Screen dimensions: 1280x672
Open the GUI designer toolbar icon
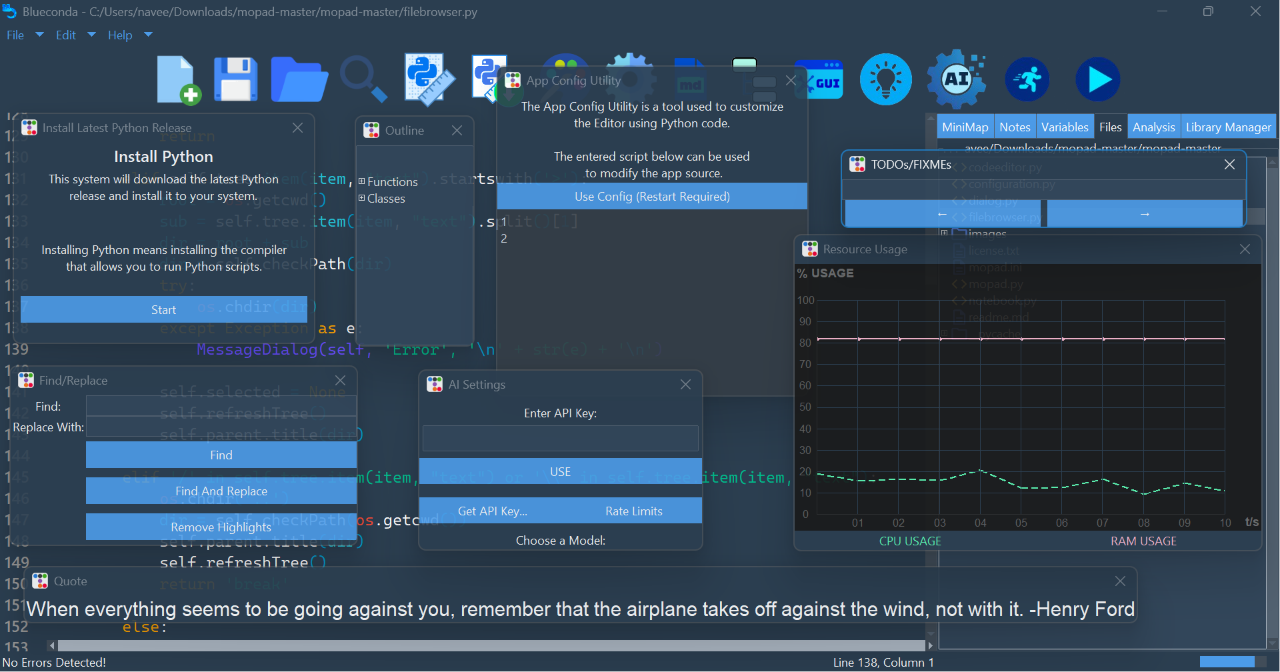[826, 80]
